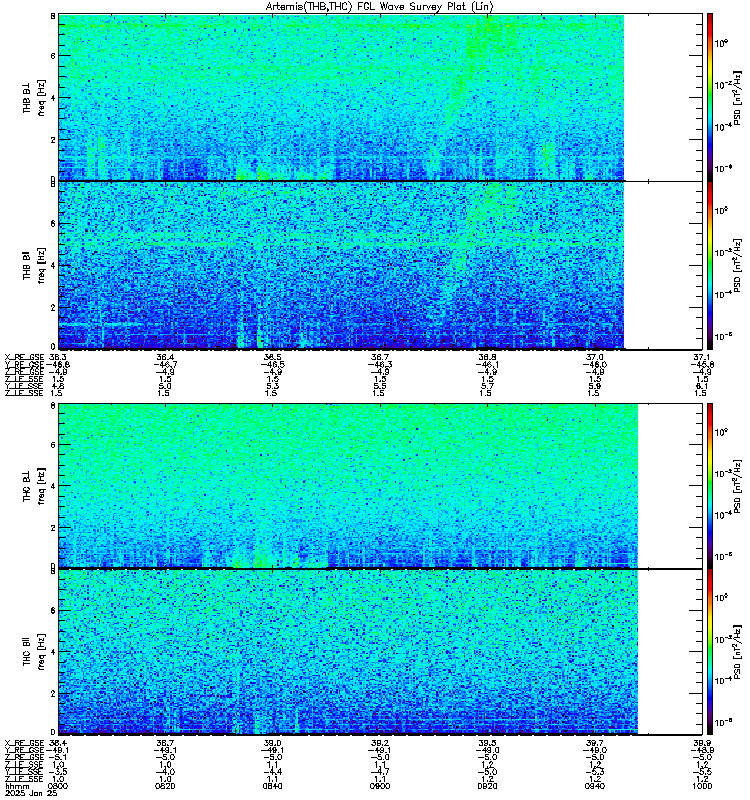Image resolution: width=750 pixels, height=800 pixels.
Task: Click the PSD [nT²/Hz] label of the bottom colorbar
Action: tap(737, 652)
